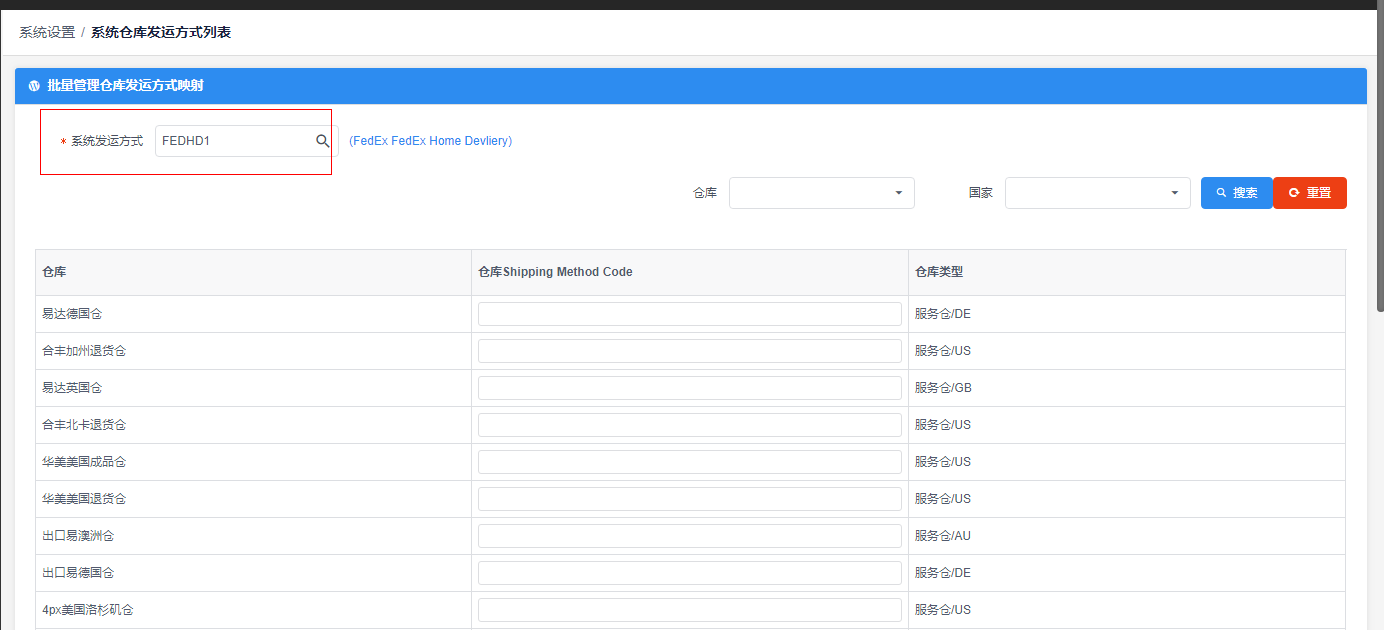Click the 易达英国仓 warehouse cell
Screen dimensions: 1384x630
(x=253, y=388)
